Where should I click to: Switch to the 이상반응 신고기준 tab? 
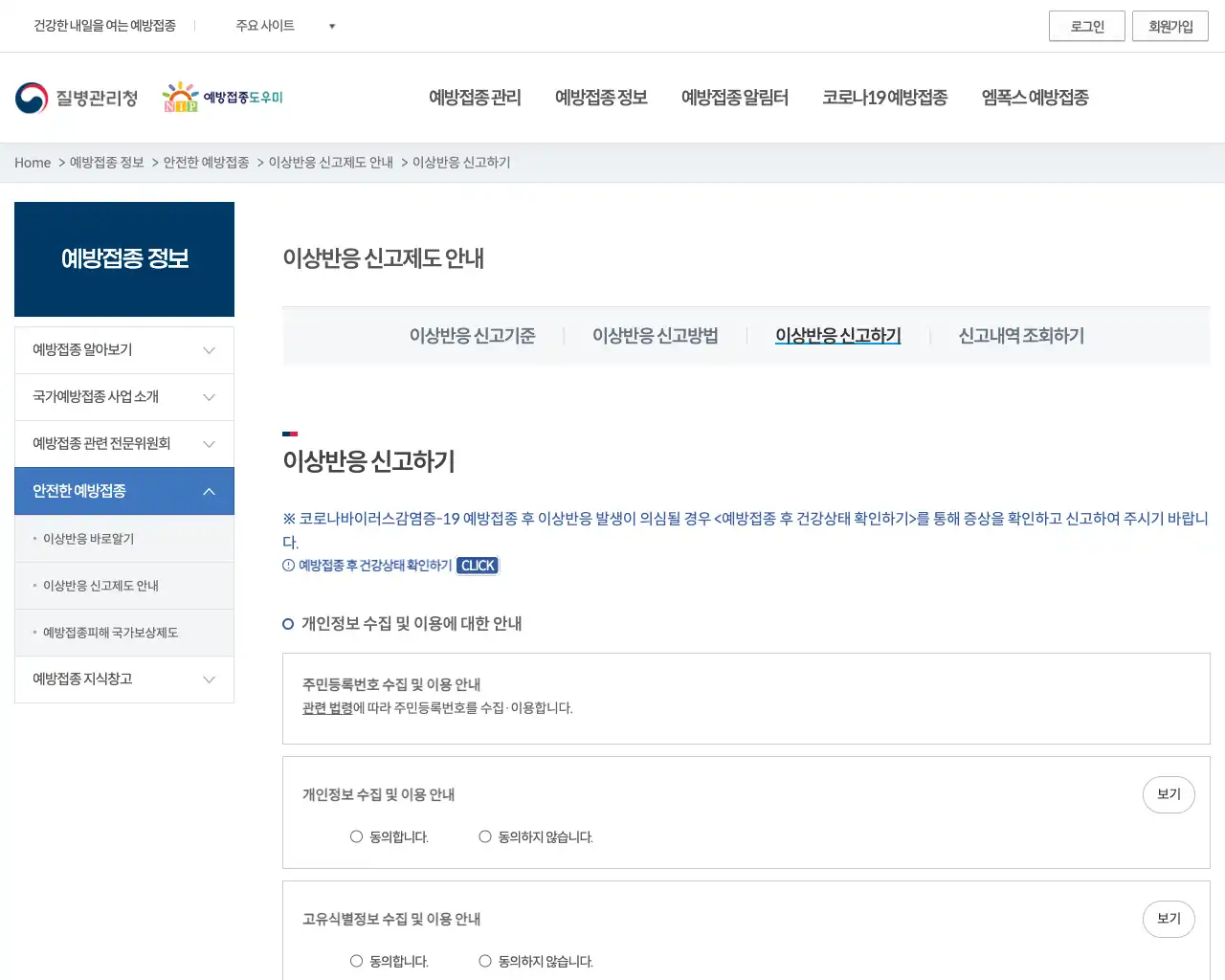(473, 336)
